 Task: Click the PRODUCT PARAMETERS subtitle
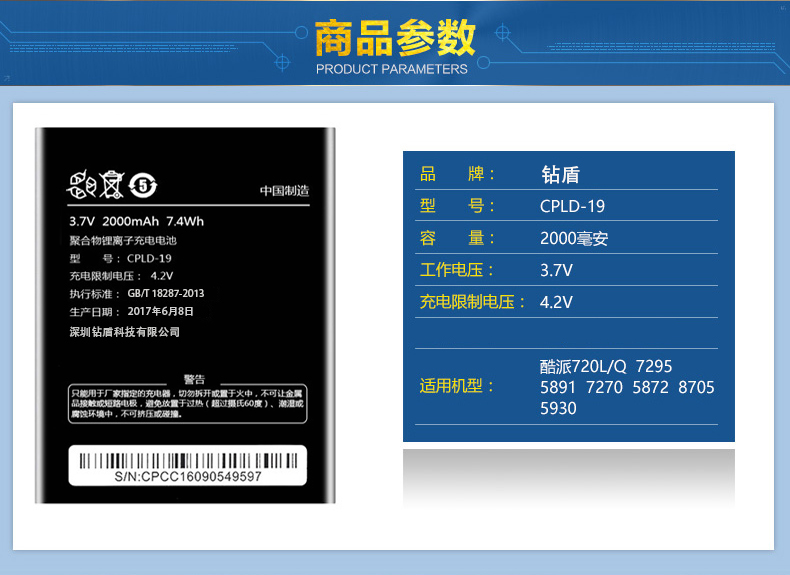tap(391, 69)
